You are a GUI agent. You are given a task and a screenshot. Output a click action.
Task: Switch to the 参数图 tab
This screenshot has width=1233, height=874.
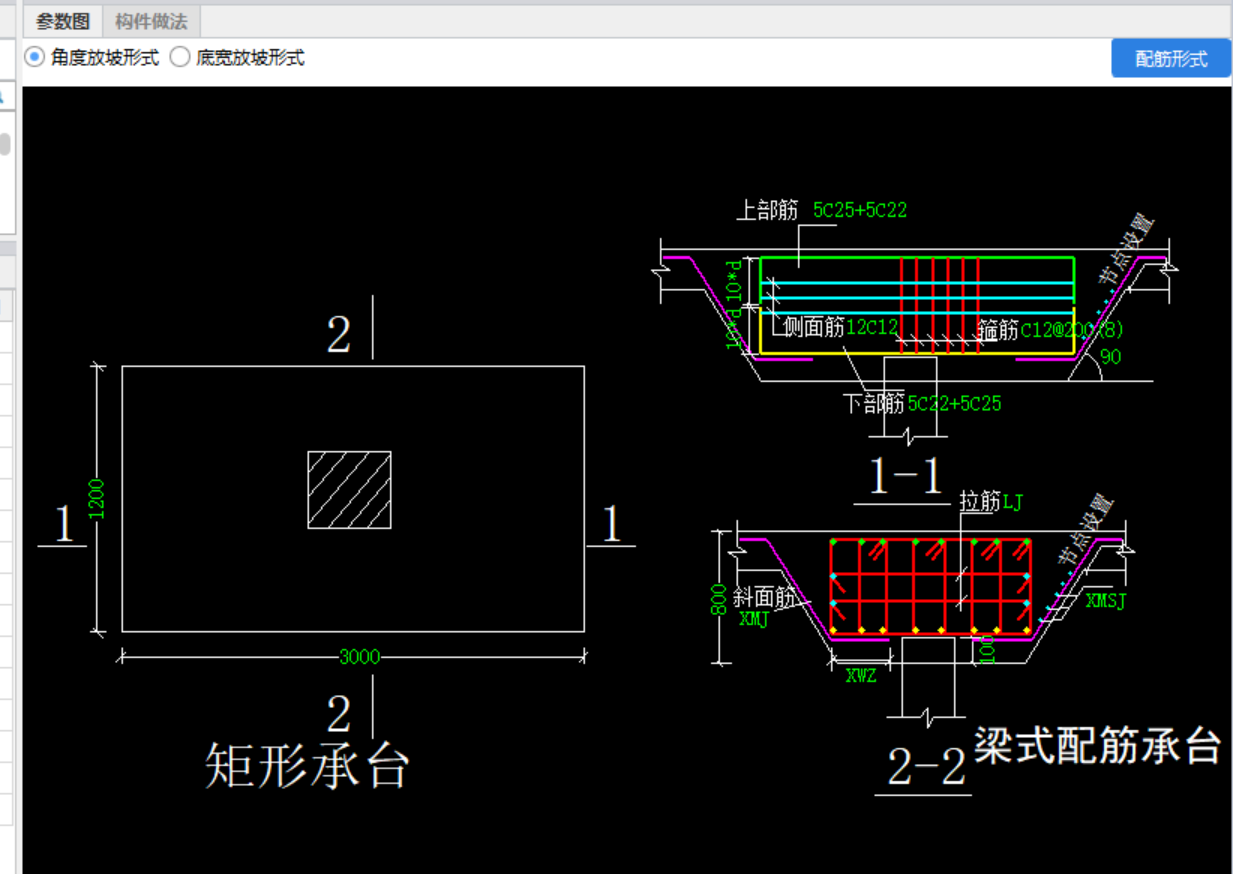[62, 21]
